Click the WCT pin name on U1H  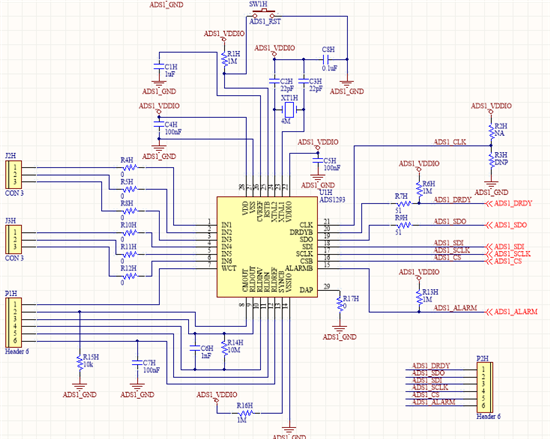tap(229, 268)
